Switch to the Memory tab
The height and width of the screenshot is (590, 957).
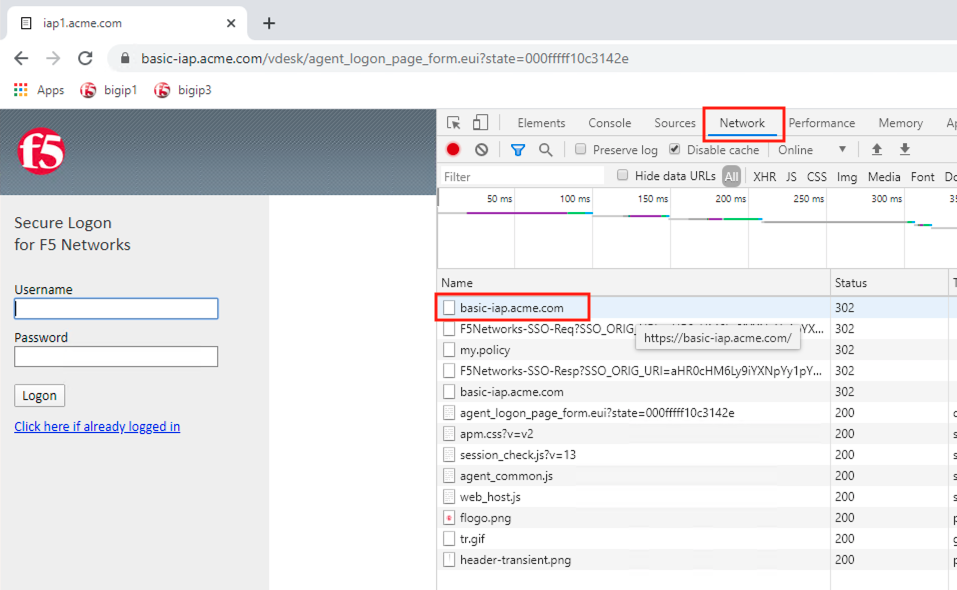click(900, 123)
